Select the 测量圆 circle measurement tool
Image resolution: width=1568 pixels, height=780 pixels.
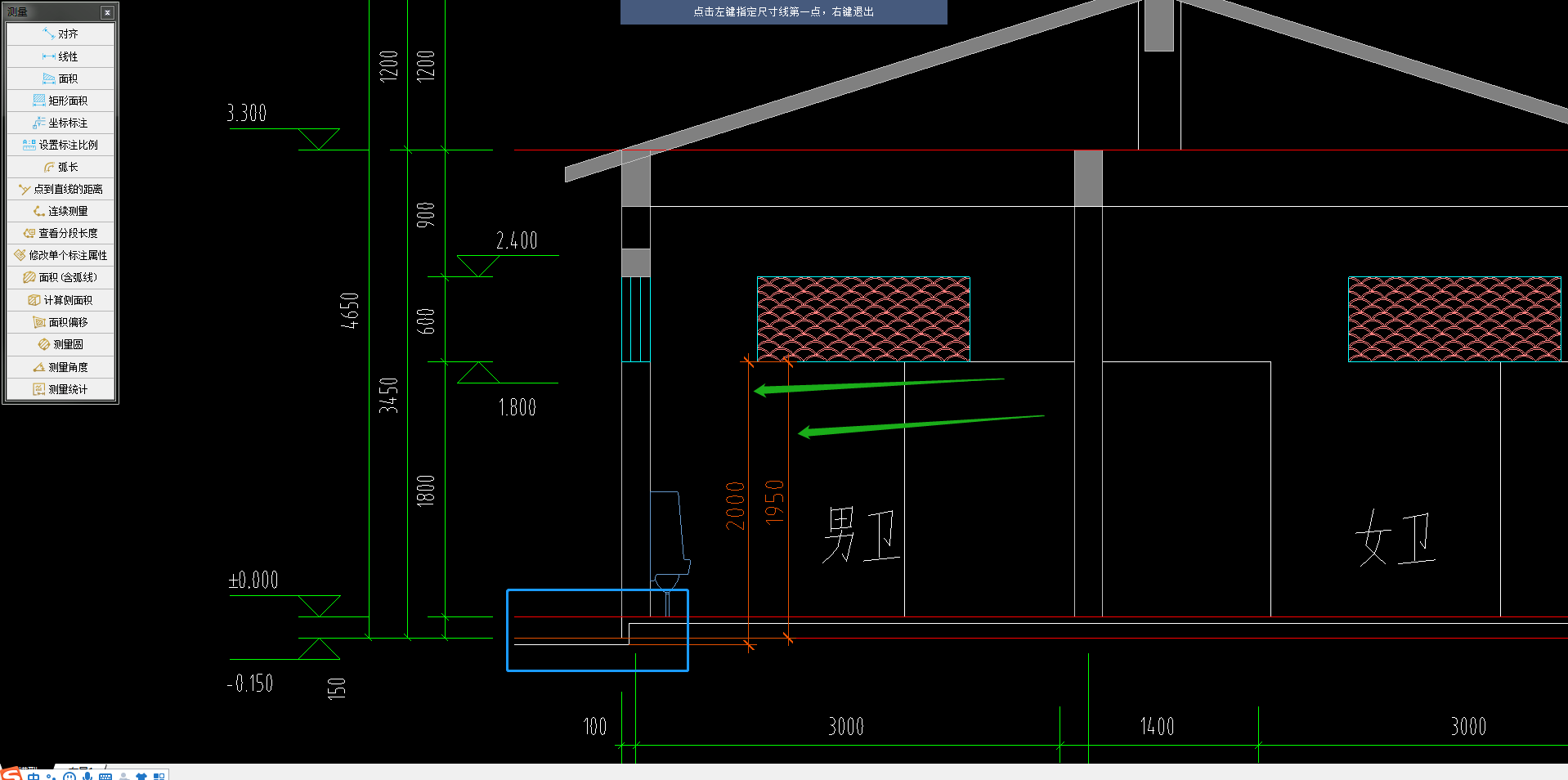[60, 344]
